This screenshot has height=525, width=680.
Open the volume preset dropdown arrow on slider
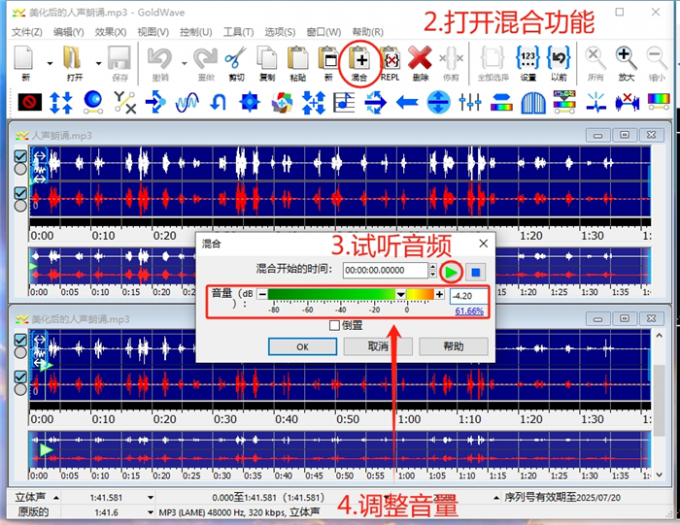click(x=401, y=294)
